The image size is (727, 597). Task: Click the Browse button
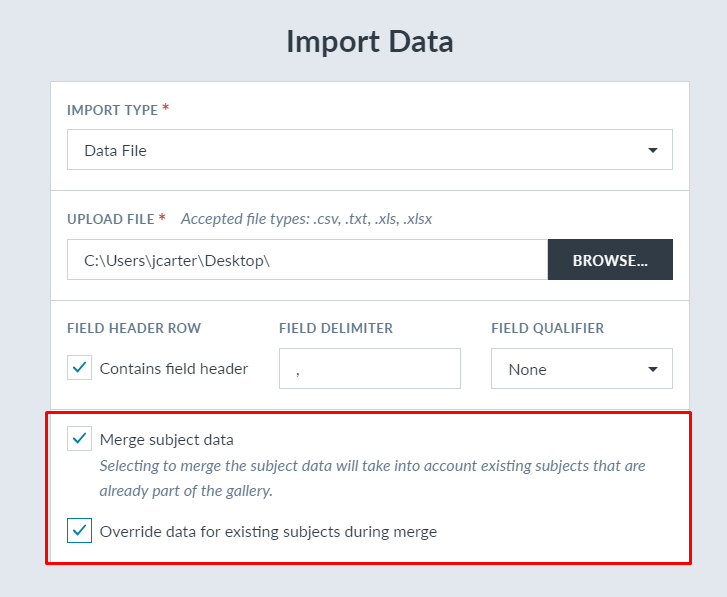[610, 260]
